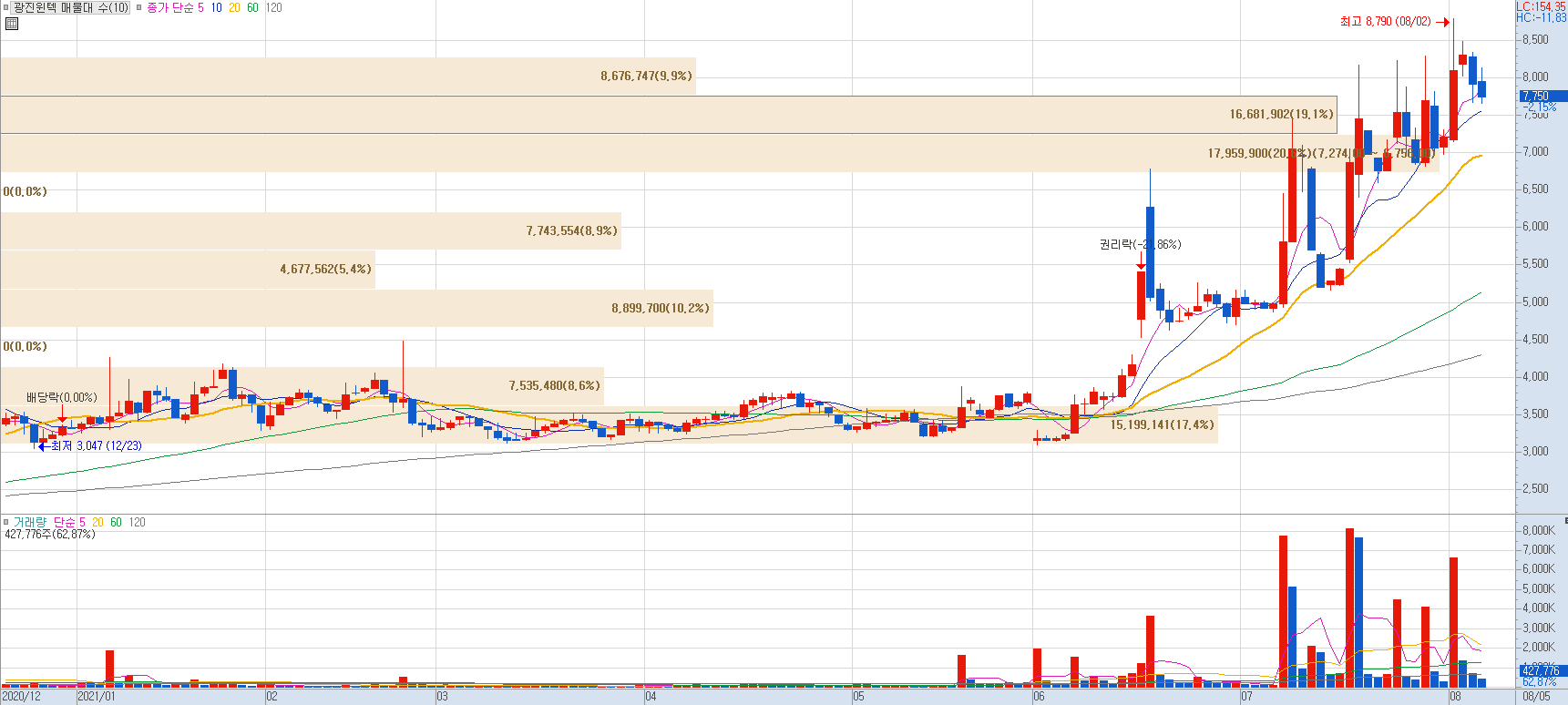The width and height of the screenshot is (1568, 705).
Task: Click the square marker before 거래량 label
Action: (x=6, y=522)
